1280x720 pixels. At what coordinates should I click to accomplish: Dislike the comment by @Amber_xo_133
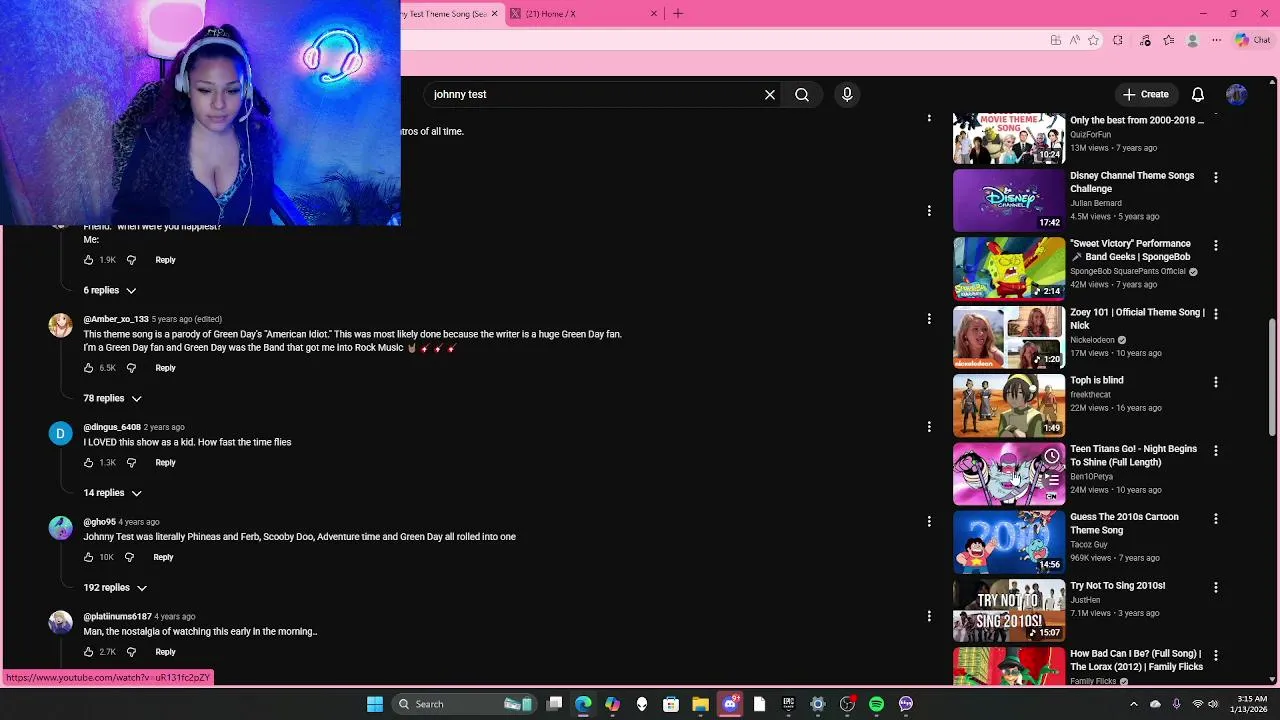[x=131, y=368]
